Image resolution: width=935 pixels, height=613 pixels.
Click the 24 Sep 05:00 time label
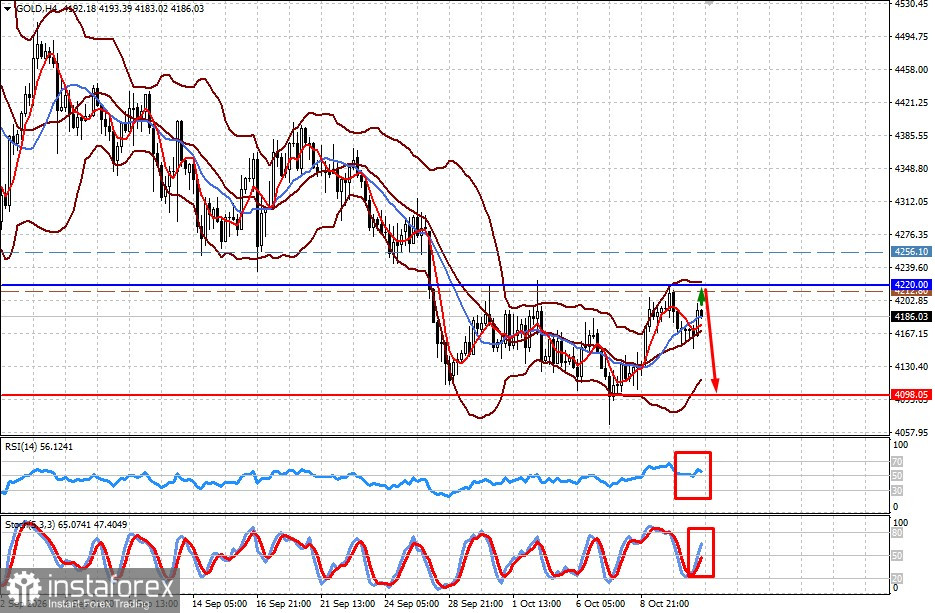tap(412, 603)
